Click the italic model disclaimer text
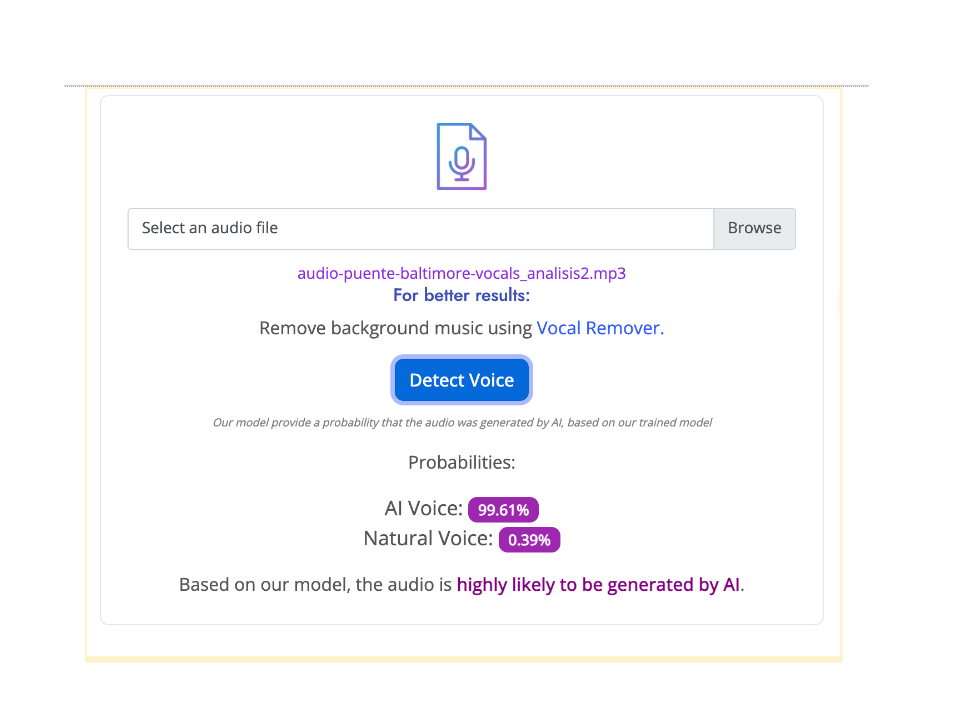 tap(462, 422)
